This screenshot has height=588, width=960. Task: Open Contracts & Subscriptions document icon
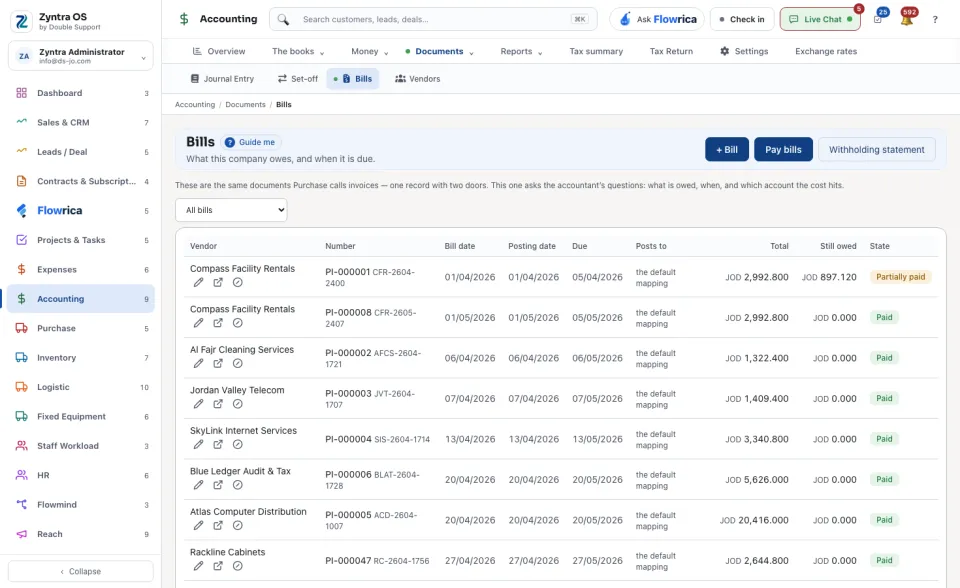point(21,181)
